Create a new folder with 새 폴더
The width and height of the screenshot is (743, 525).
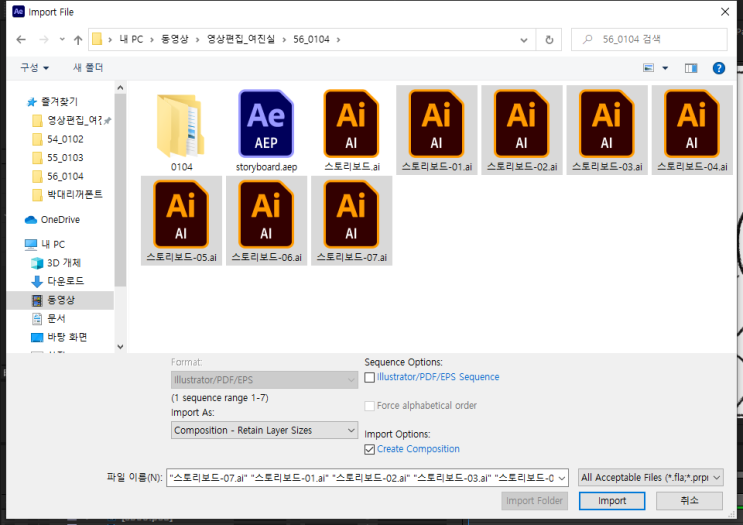pyautogui.click(x=88, y=68)
